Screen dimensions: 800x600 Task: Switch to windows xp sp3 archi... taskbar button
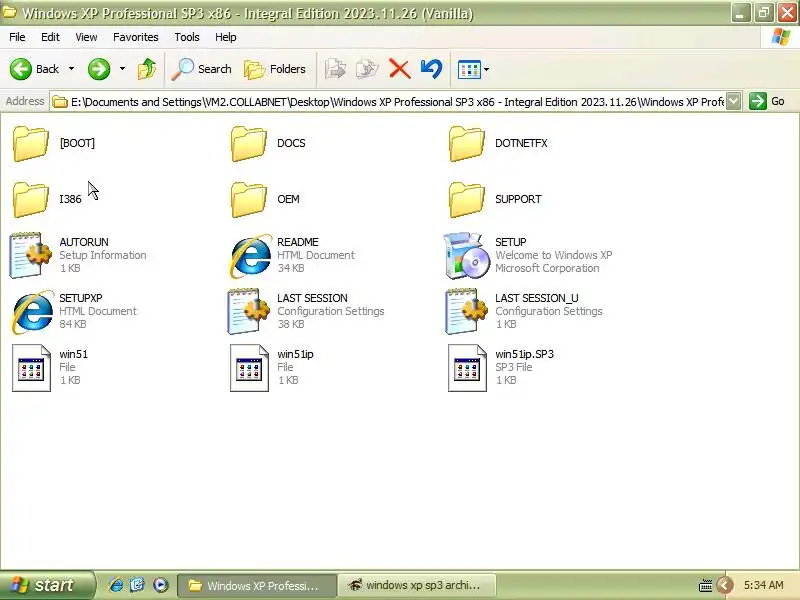pos(417,586)
